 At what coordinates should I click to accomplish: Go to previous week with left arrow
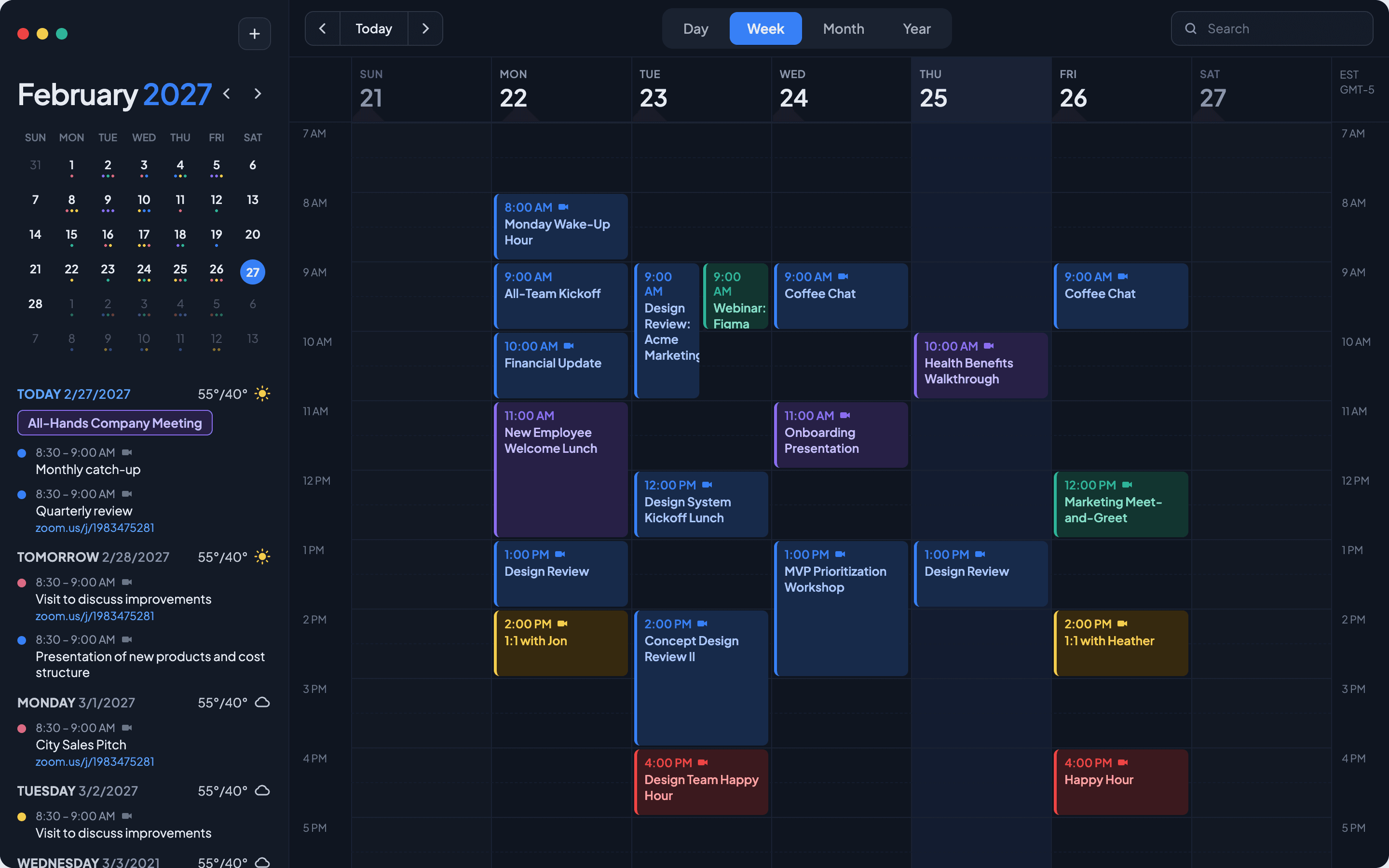click(323, 29)
